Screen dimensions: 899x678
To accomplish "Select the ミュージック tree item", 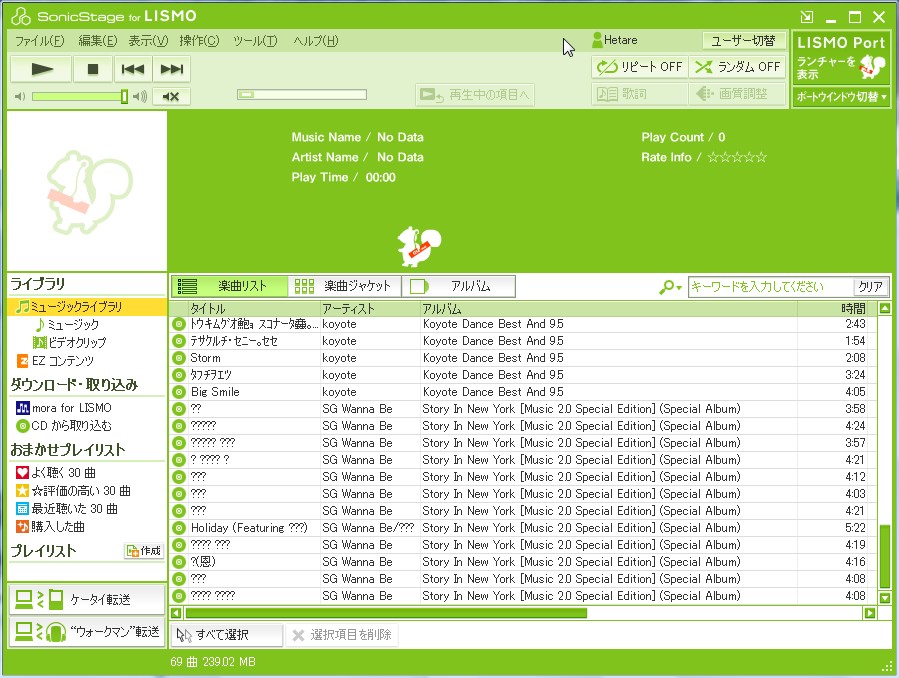I will (67, 325).
